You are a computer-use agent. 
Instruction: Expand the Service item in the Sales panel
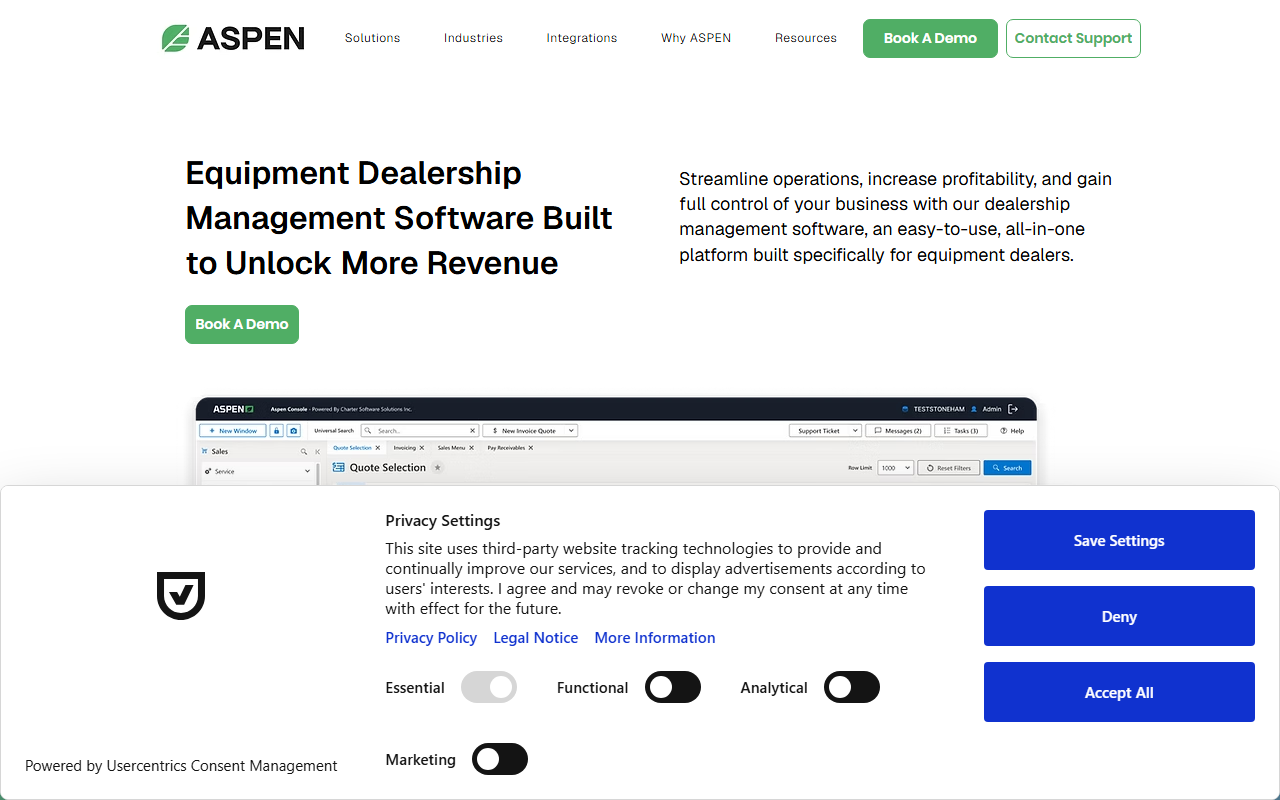coord(259,471)
